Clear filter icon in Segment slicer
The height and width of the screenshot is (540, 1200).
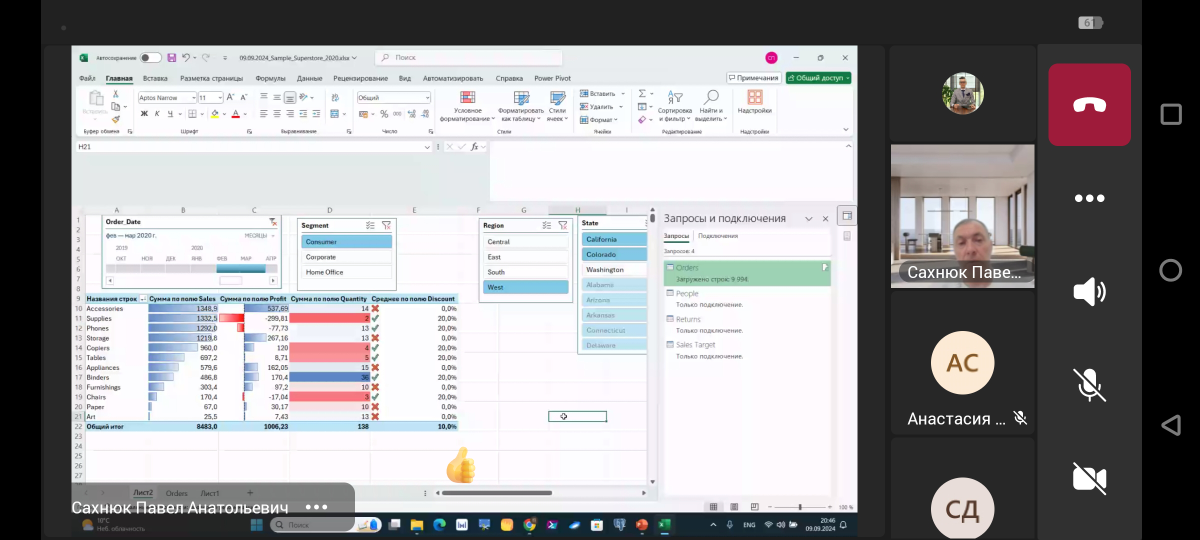tap(386, 226)
